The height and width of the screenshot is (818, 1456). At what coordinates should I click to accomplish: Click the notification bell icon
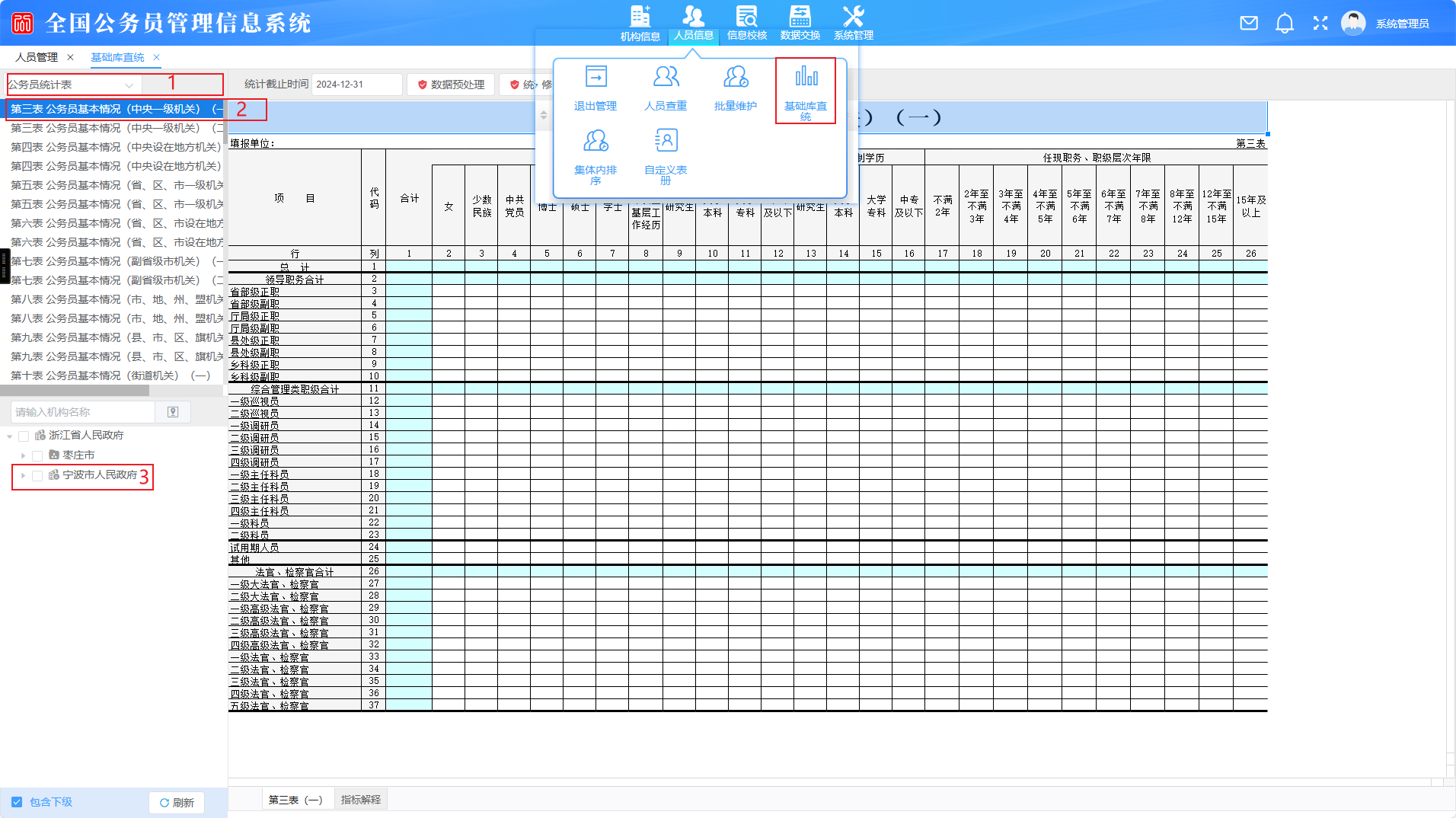tap(1285, 24)
